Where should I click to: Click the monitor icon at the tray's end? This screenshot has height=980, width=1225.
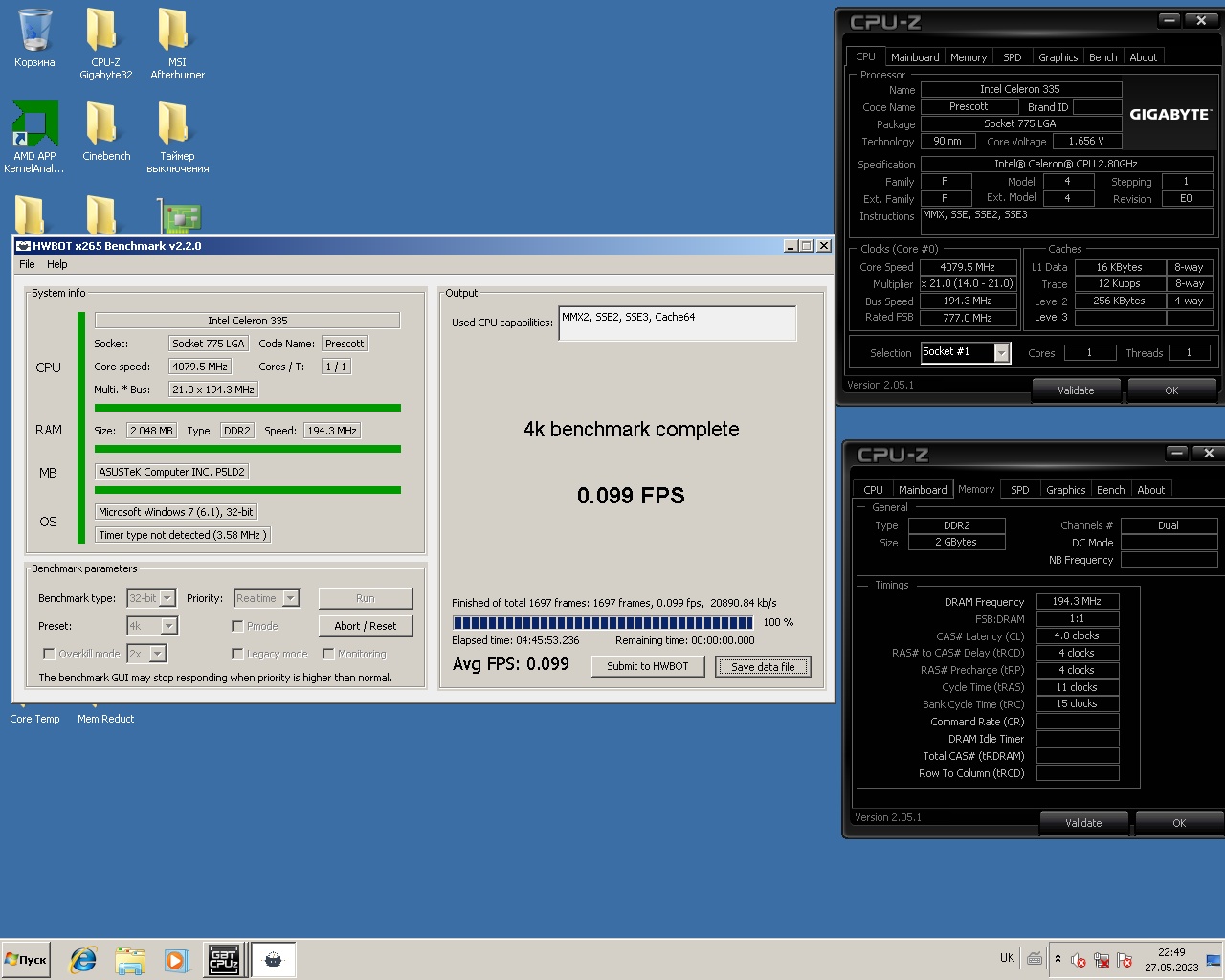coord(1214,960)
